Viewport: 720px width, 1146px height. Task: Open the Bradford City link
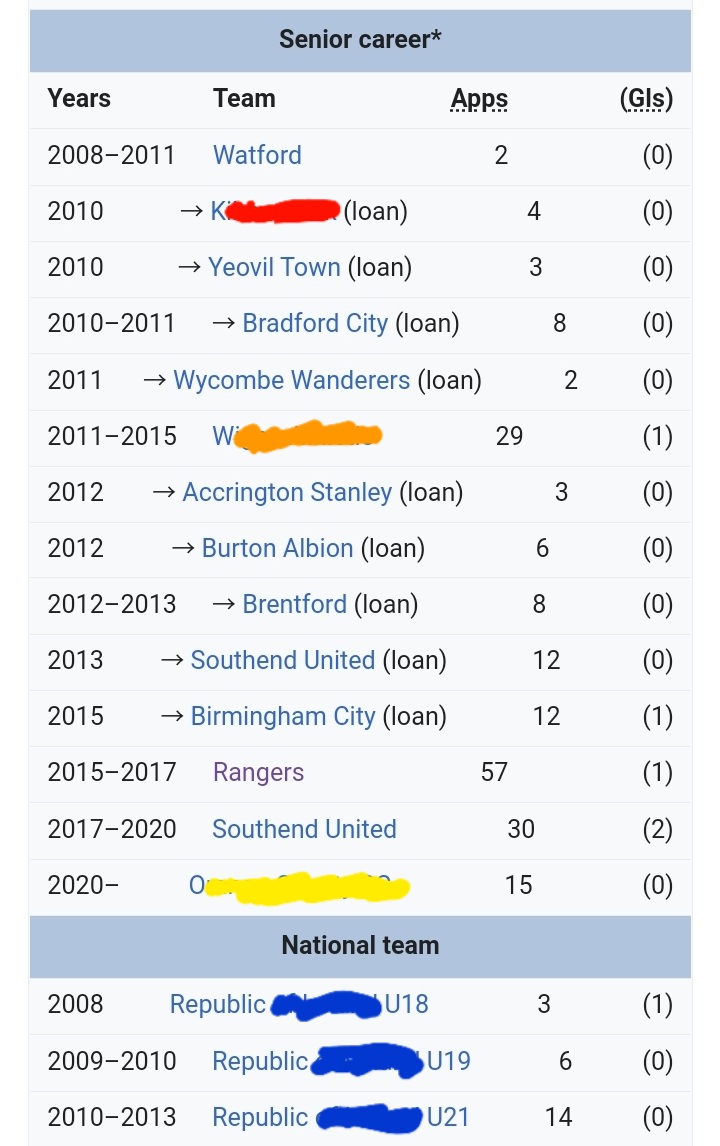314,323
